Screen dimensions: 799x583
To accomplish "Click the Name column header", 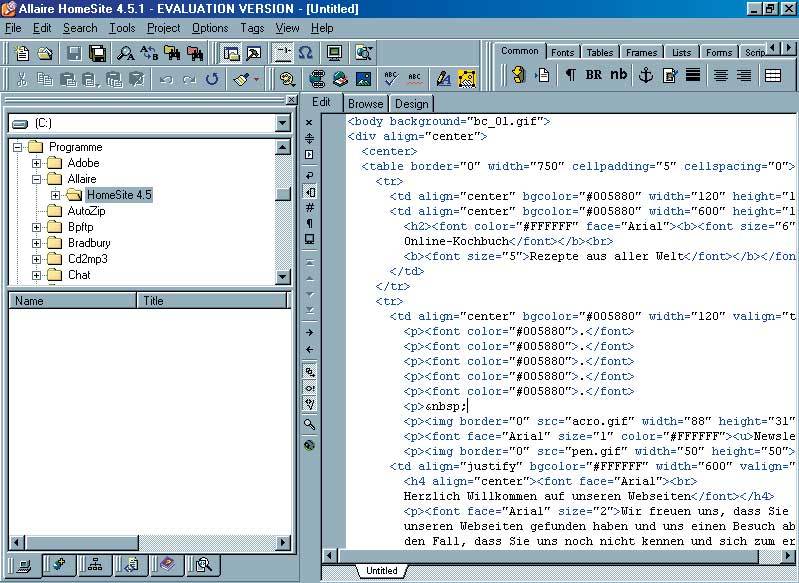I will [72, 301].
